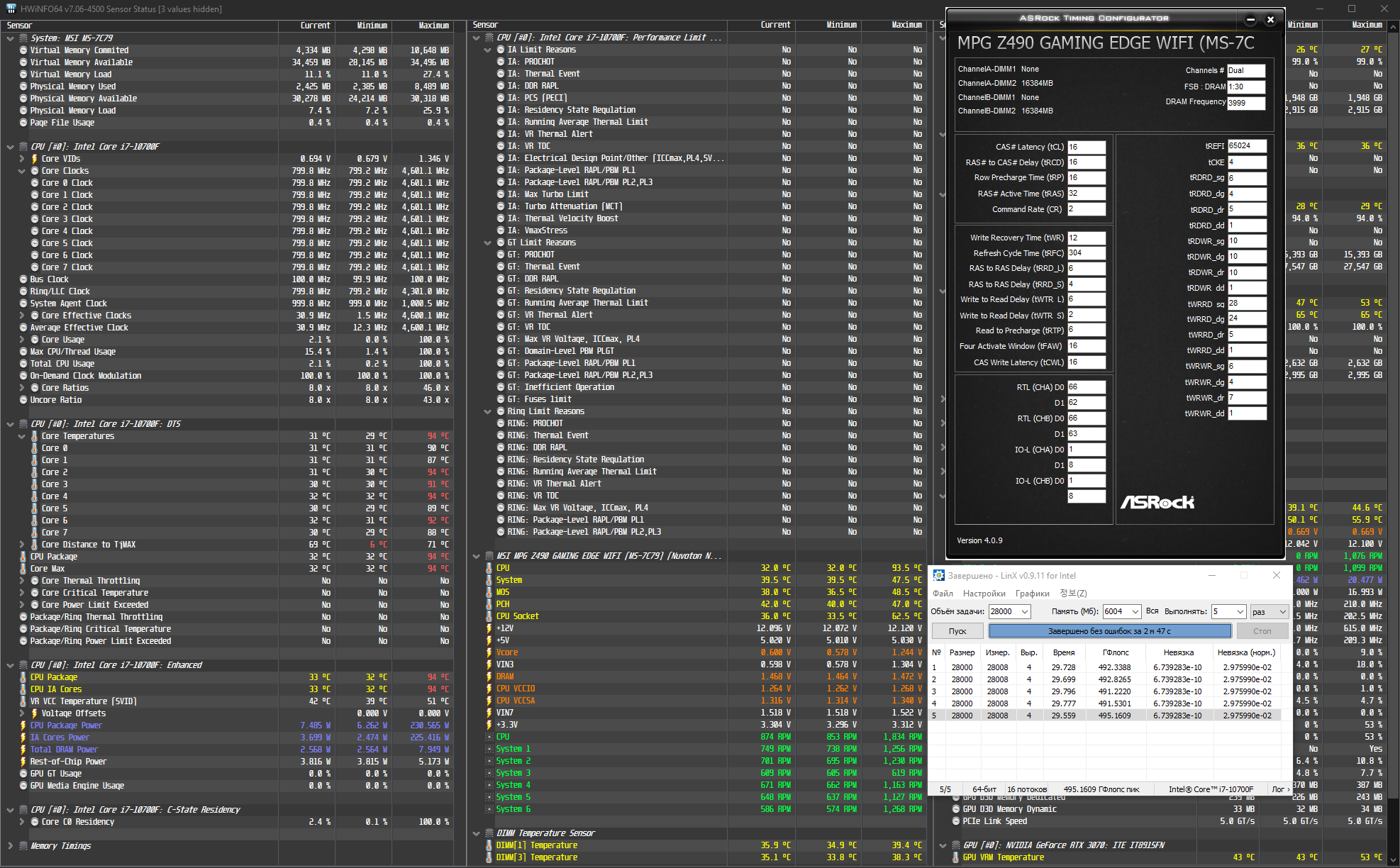Screen dimensions: 1400x868
Task: Click the ASRock logo in Timing Configurator
Action: pos(1157,503)
